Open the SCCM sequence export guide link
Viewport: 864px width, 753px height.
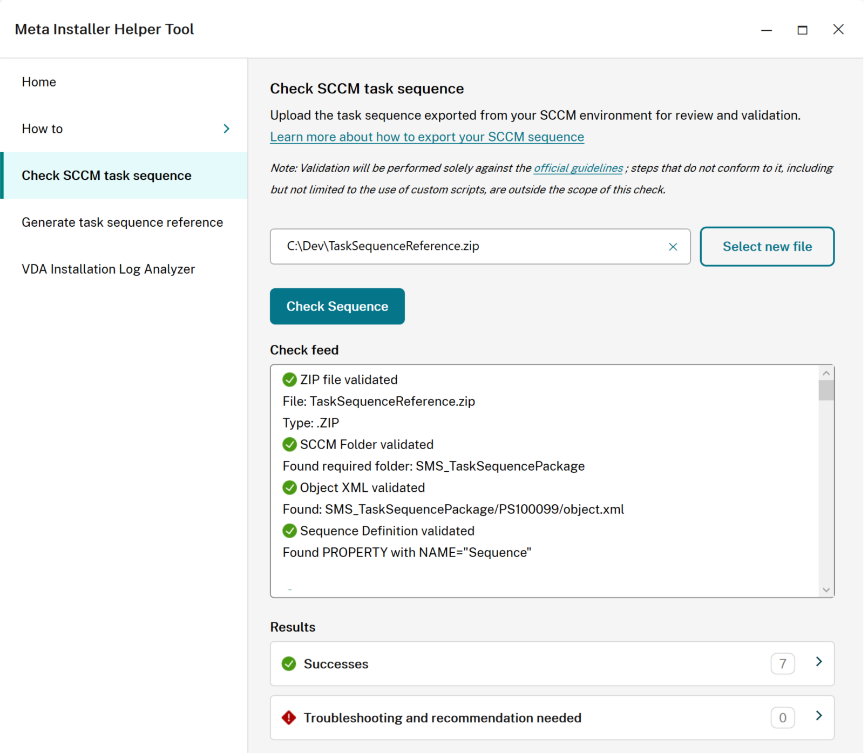(426, 136)
